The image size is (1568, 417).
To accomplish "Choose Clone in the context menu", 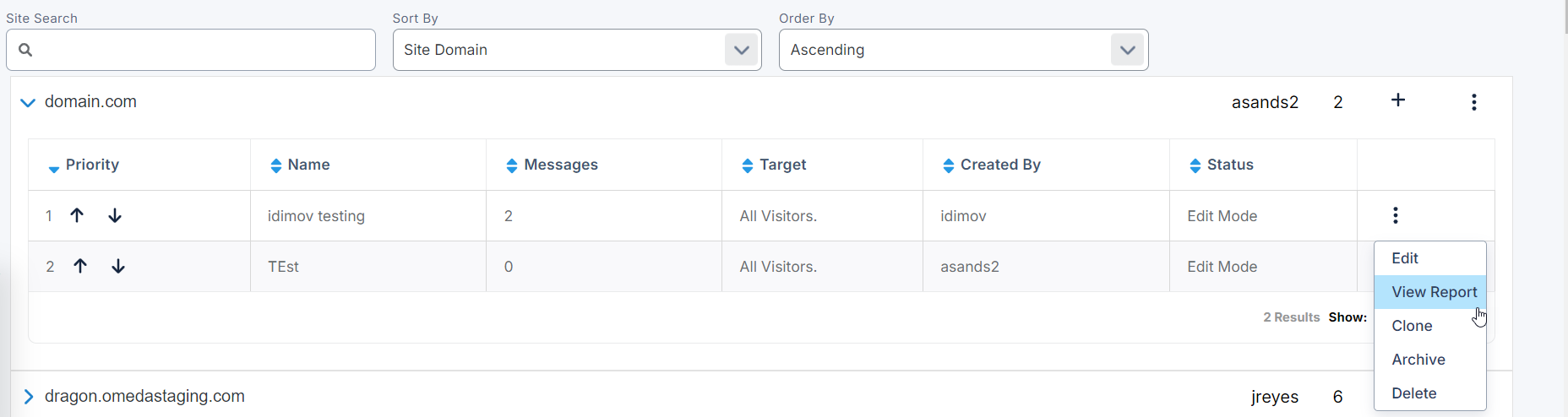I will pyautogui.click(x=1412, y=326).
